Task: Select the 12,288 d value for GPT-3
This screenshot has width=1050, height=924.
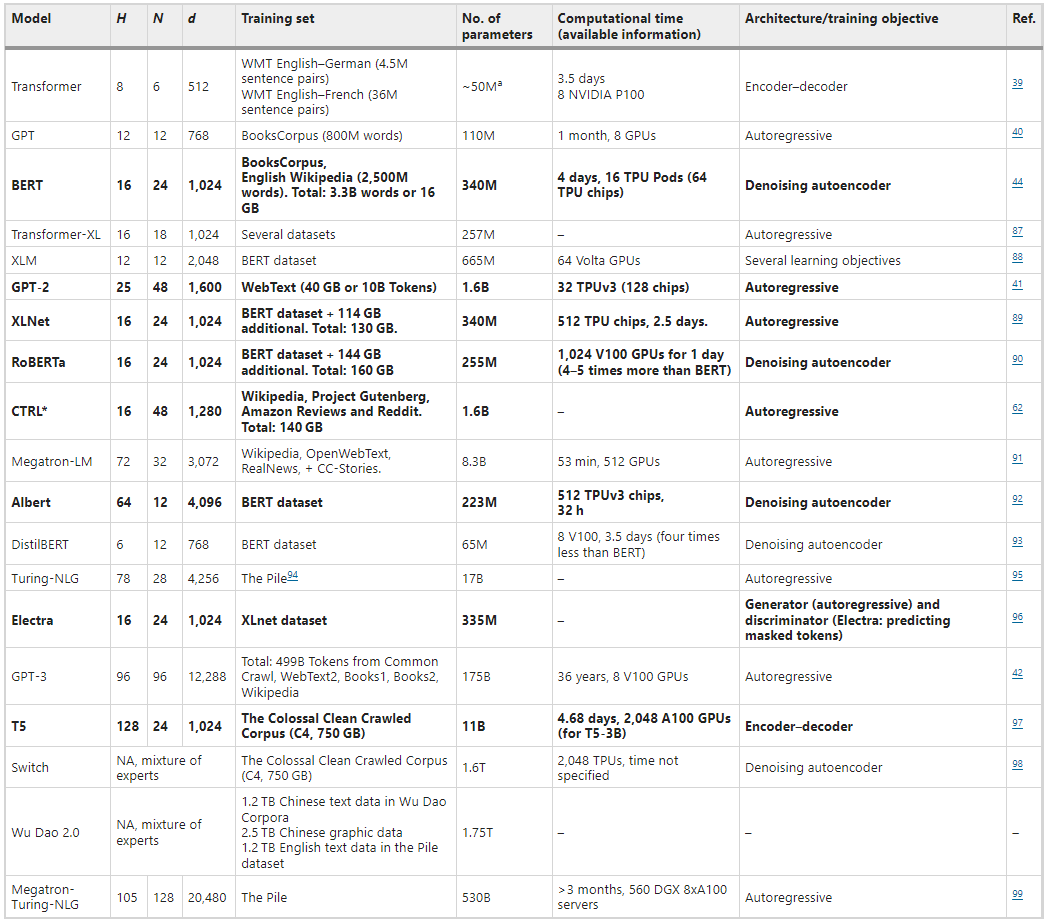Action: point(207,676)
